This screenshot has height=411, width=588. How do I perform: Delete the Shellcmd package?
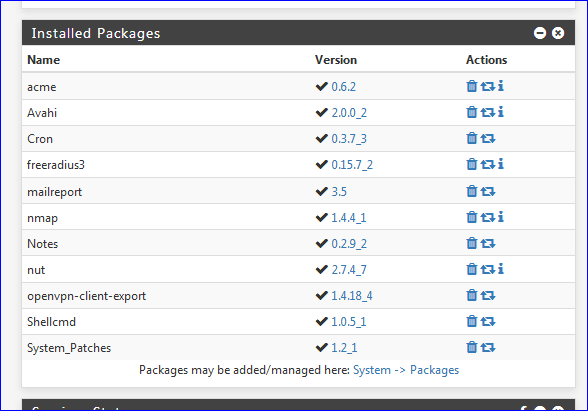click(x=471, y=321)
